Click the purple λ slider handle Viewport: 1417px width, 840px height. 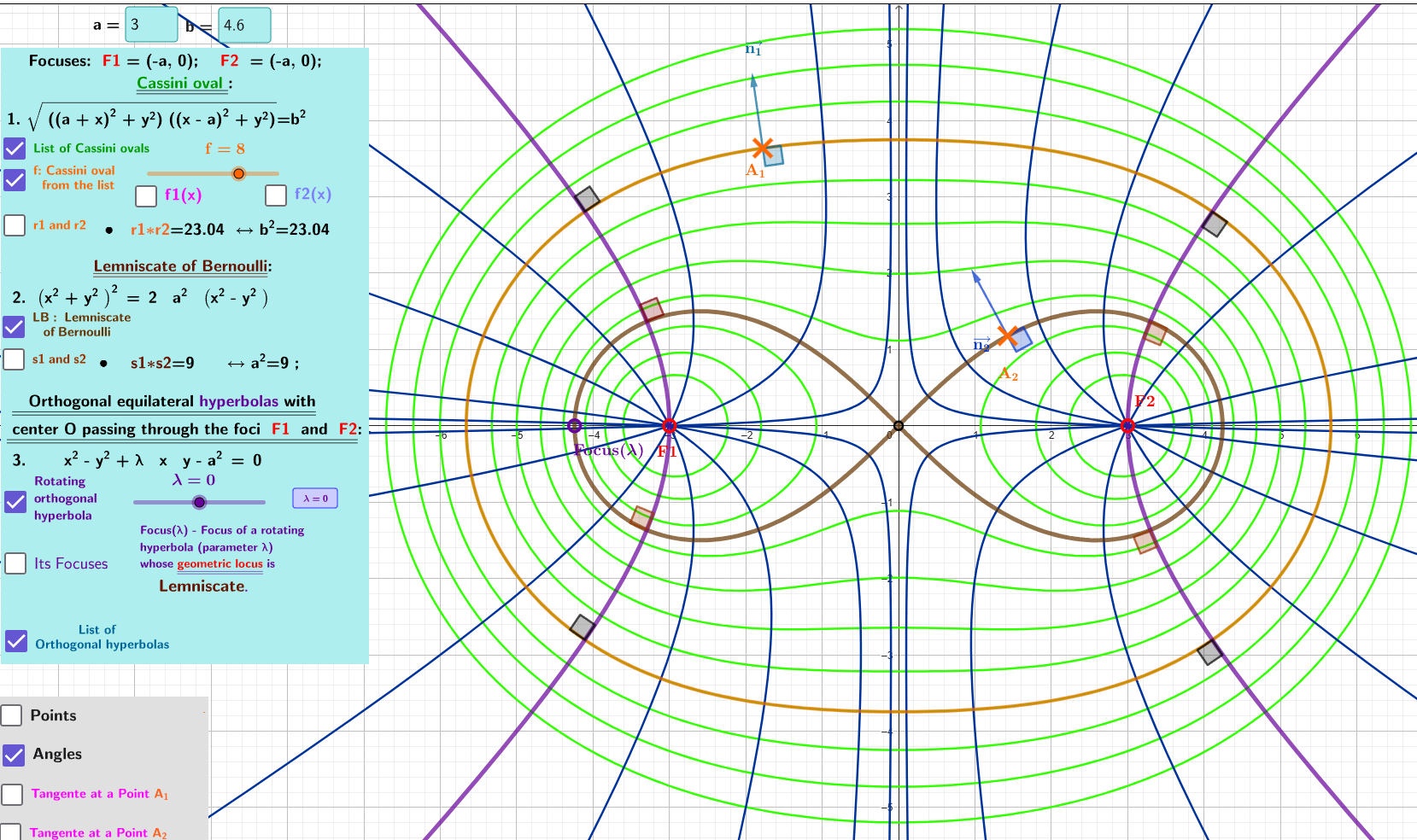pyautogui.click(x=199, y=502)
